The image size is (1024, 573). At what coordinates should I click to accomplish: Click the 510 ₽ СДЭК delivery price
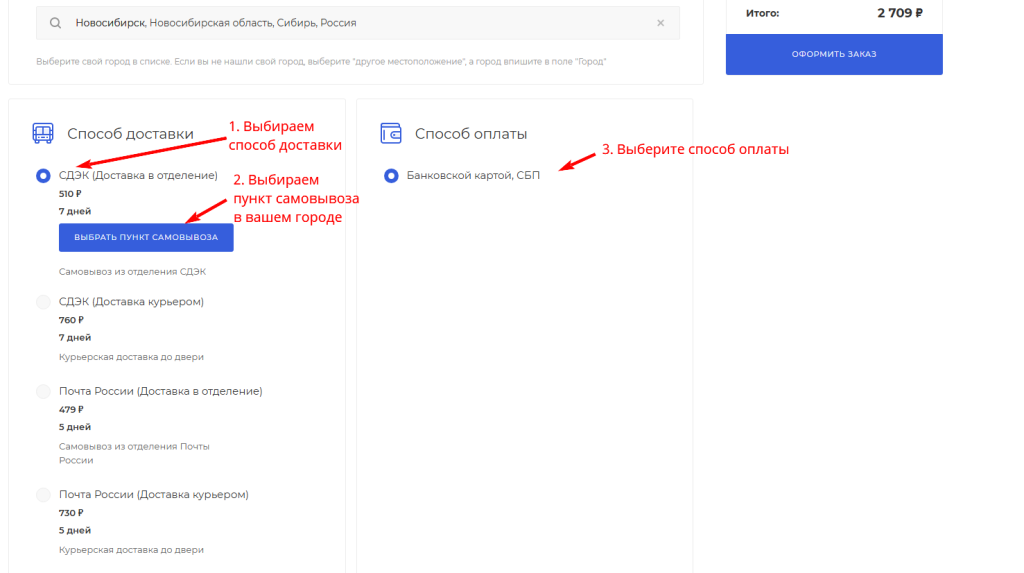70,194
